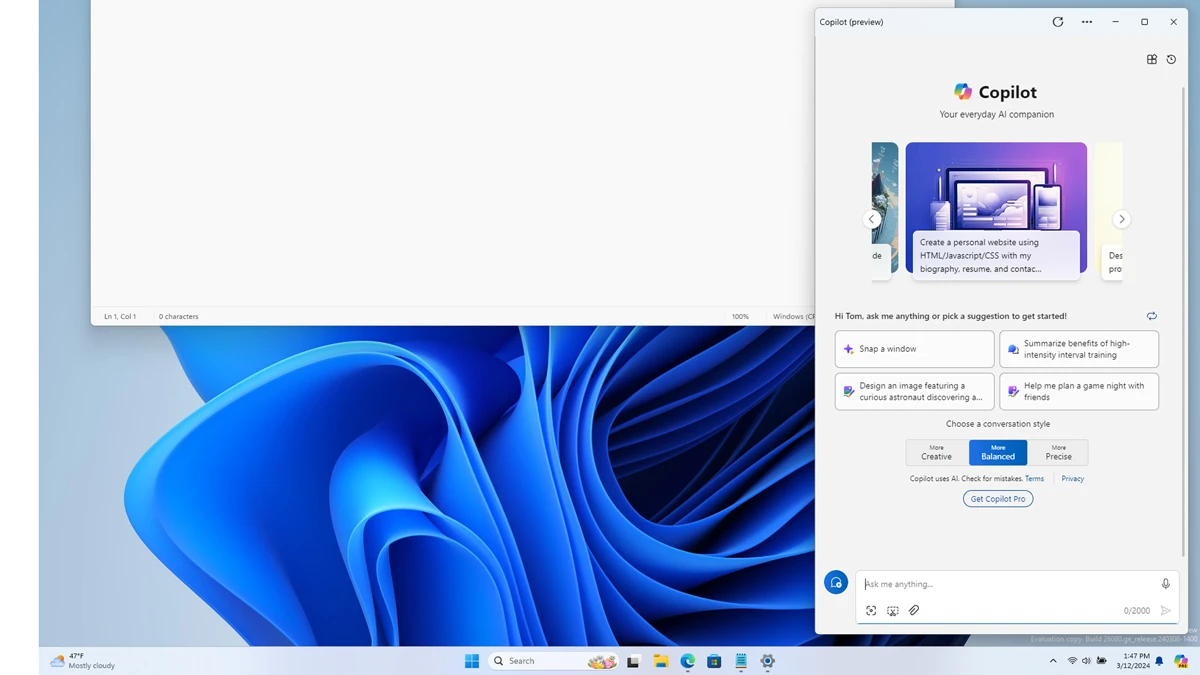Viewport: 1200px width, 675px height.
Task: Click the 0/2000 character counter
Action: tap(1137, 611)
